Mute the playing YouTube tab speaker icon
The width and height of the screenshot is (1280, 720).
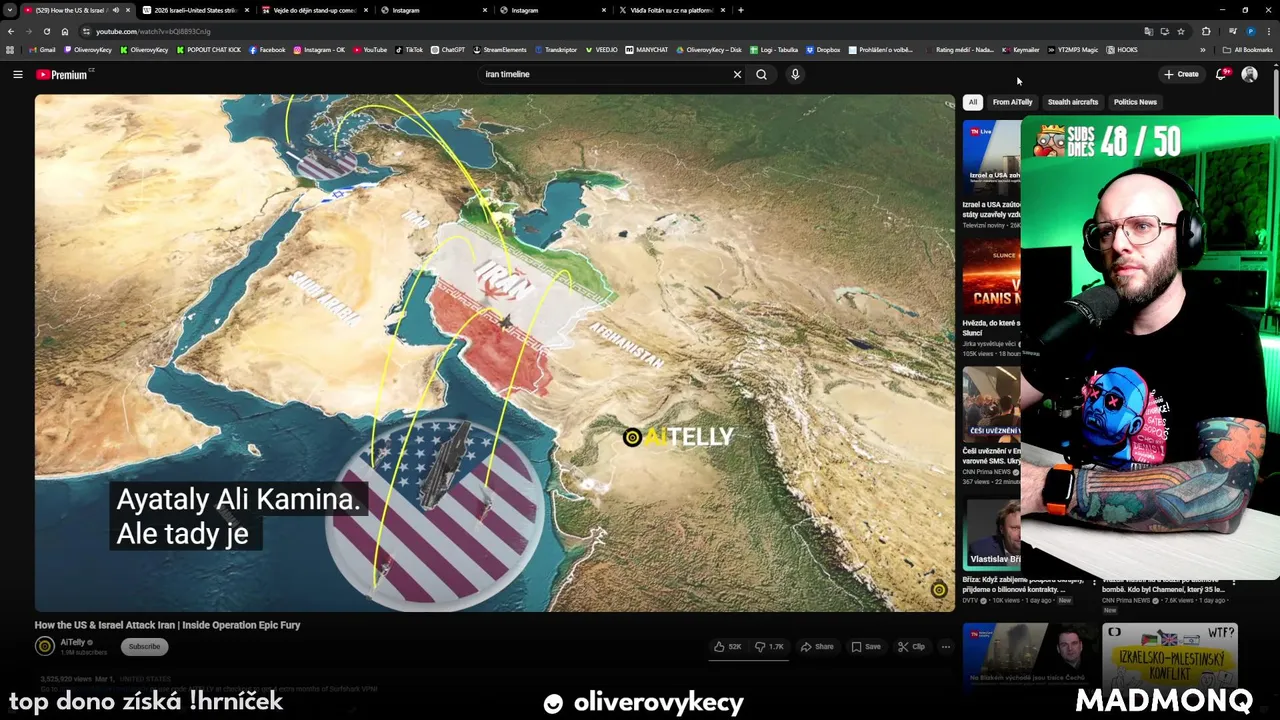tap(115, 10)
